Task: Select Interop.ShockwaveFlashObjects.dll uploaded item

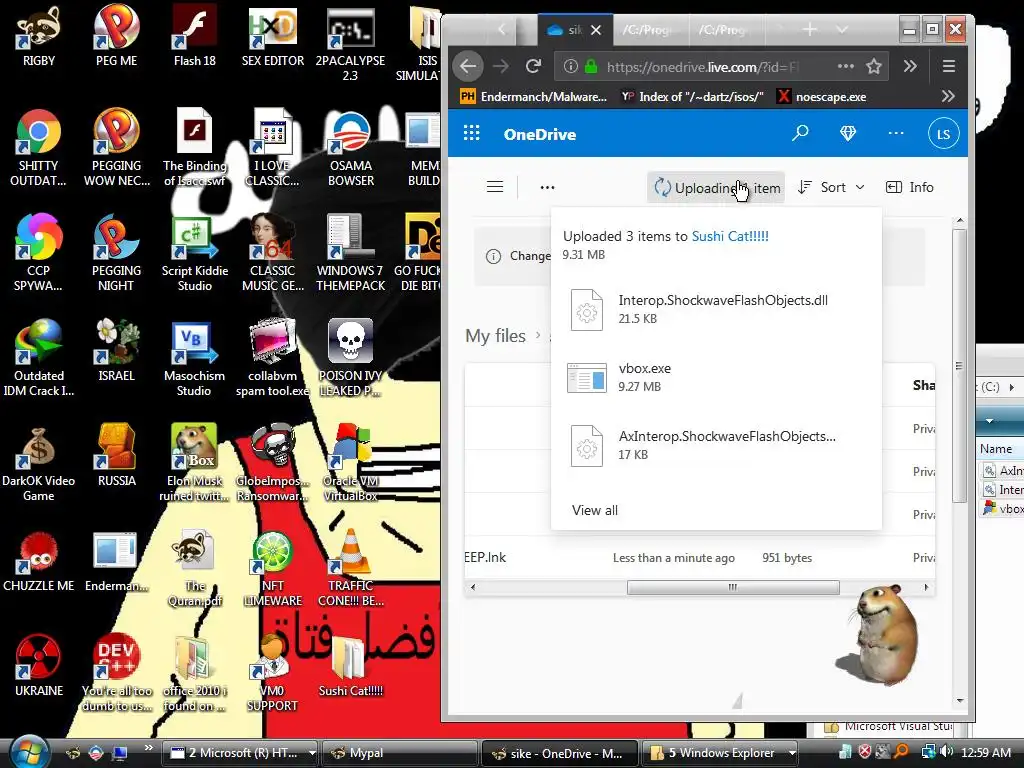Action: pos(716,310)
